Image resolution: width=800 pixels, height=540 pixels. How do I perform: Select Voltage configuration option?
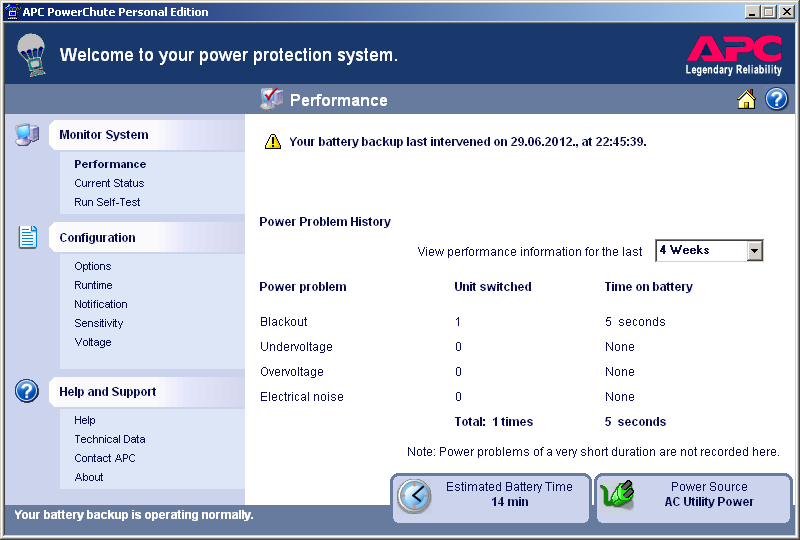(93, 342)
